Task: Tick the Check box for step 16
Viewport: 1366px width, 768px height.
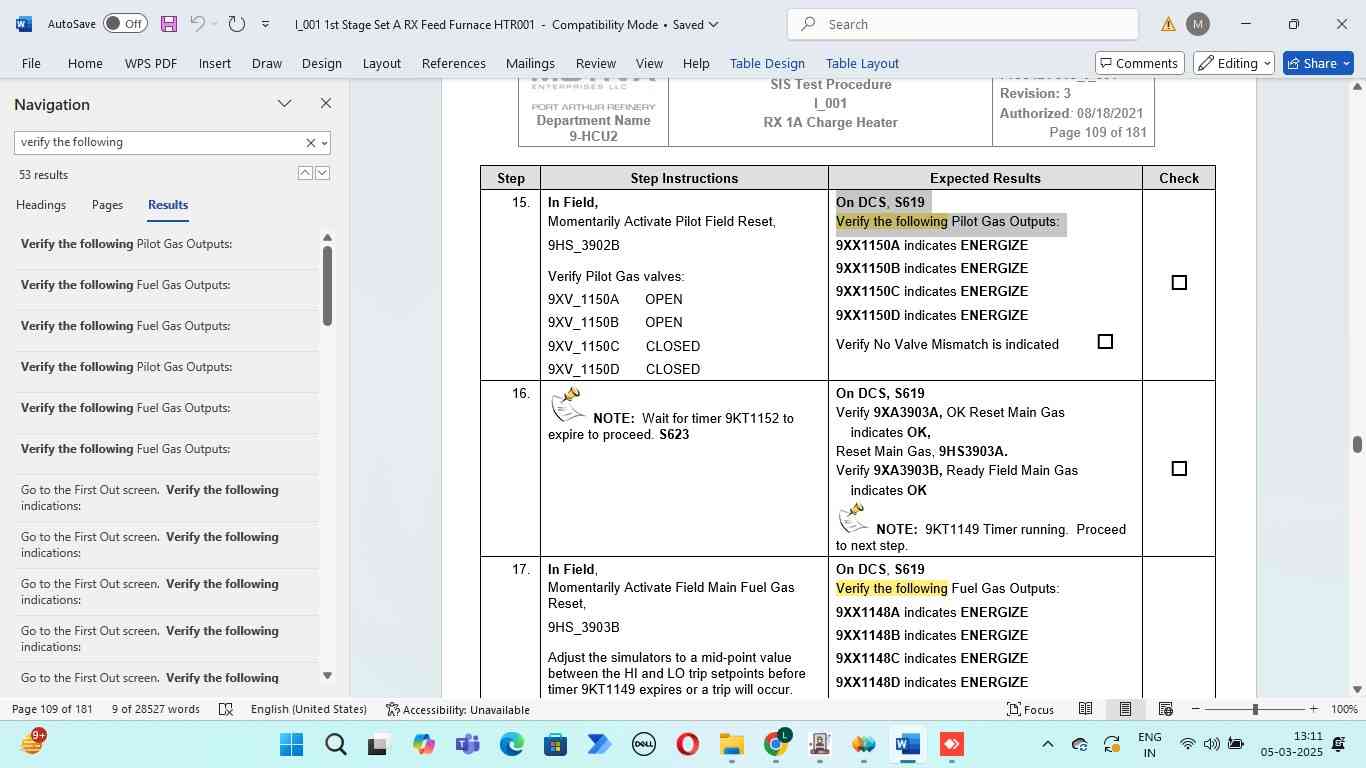Action: point(1179,469)
